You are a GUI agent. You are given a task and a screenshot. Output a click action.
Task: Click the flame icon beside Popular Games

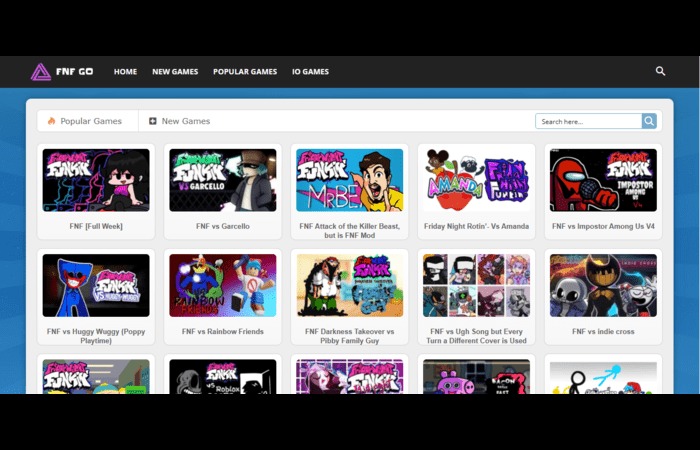[x=51, y=121]
